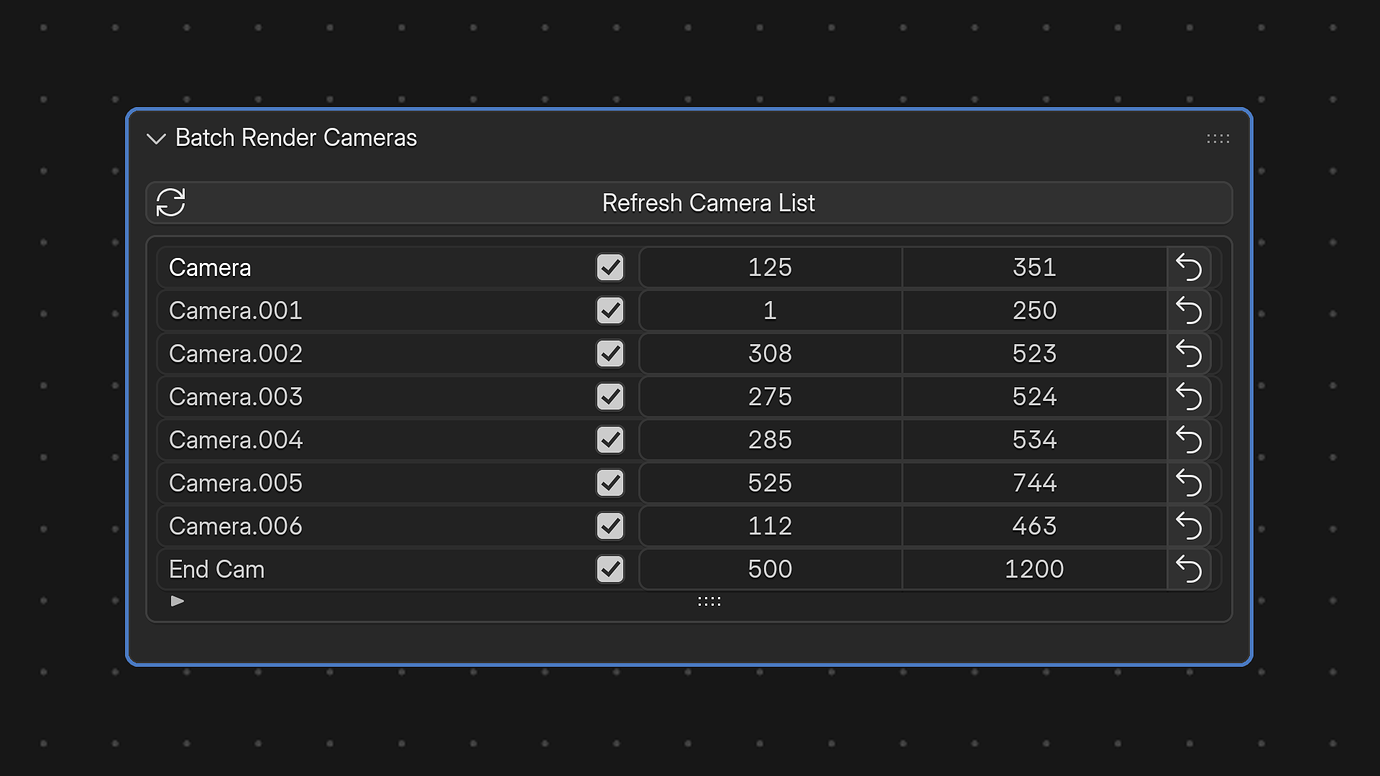Click the list resize grip dots
Screen dimensions: 1380x776
point(709,601)
